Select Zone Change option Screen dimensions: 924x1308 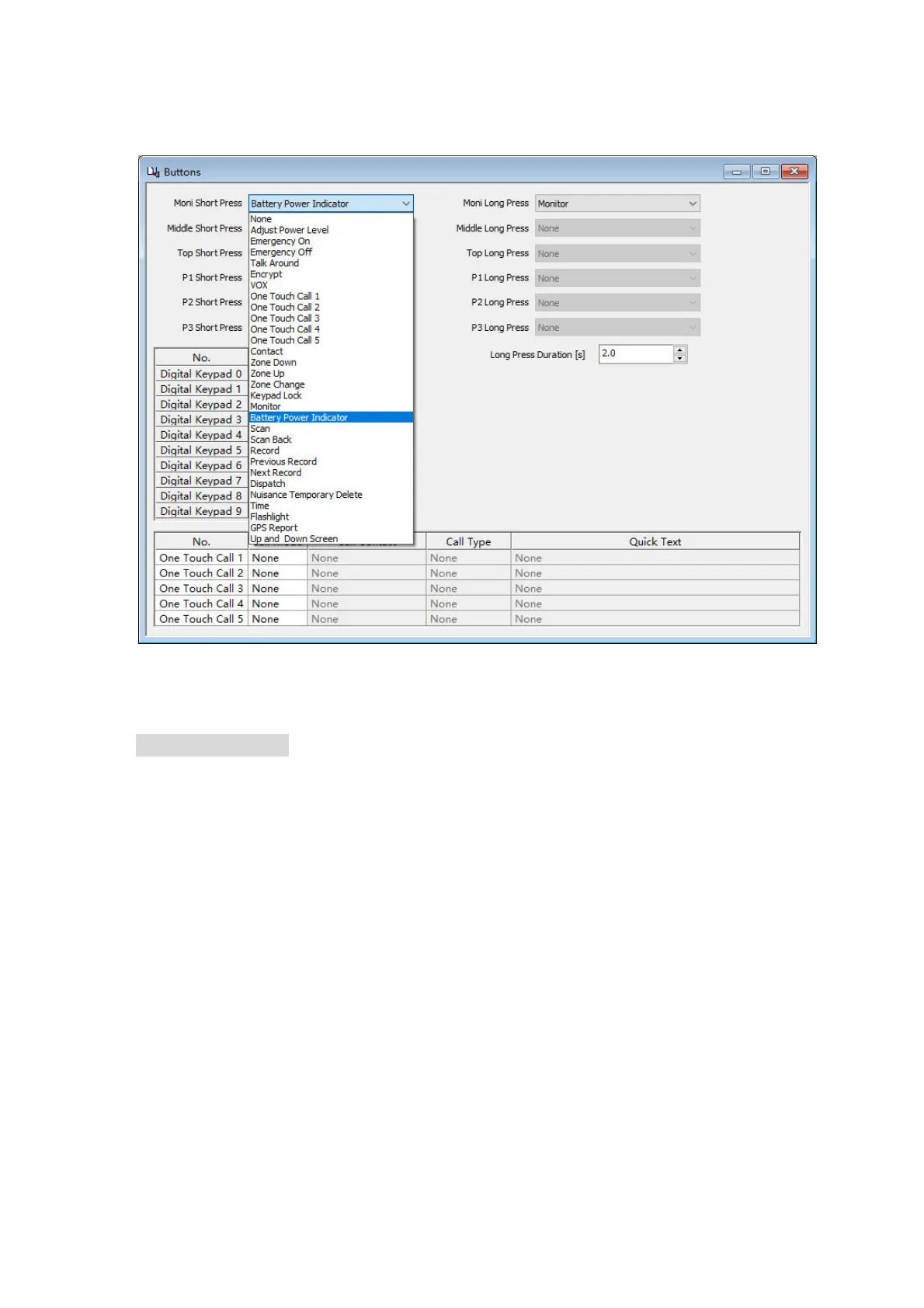331,384
